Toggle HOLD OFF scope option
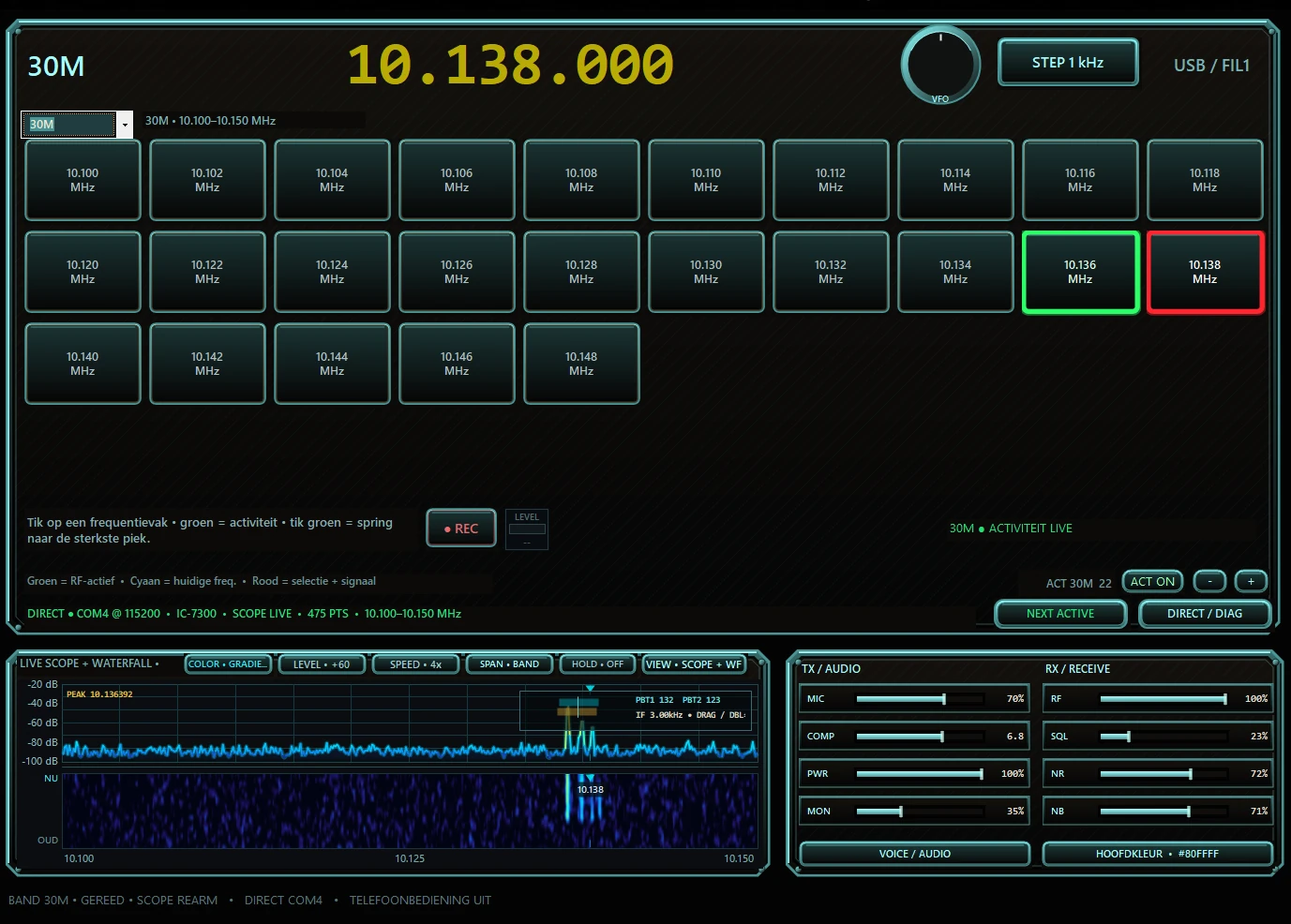The image size is (1291, 924). (597, 664)
